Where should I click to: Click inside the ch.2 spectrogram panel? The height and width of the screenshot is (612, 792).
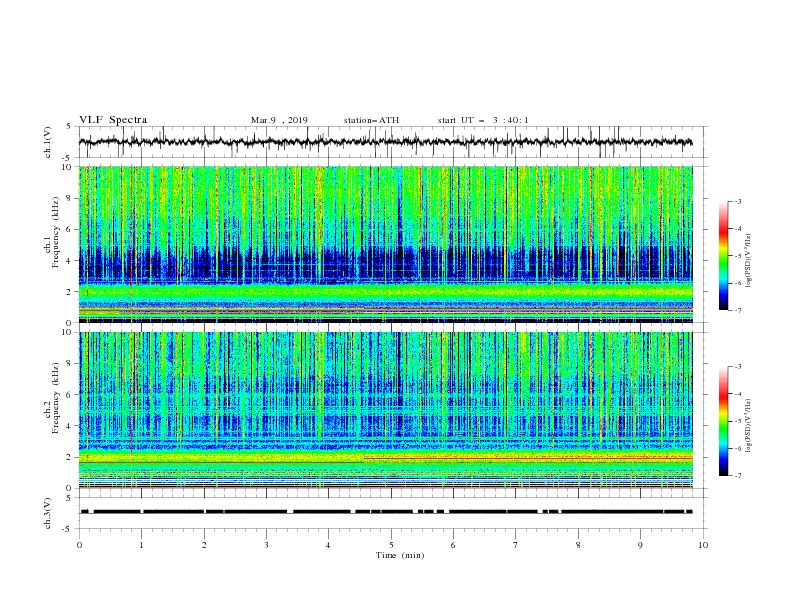click(x=385, y=410)
